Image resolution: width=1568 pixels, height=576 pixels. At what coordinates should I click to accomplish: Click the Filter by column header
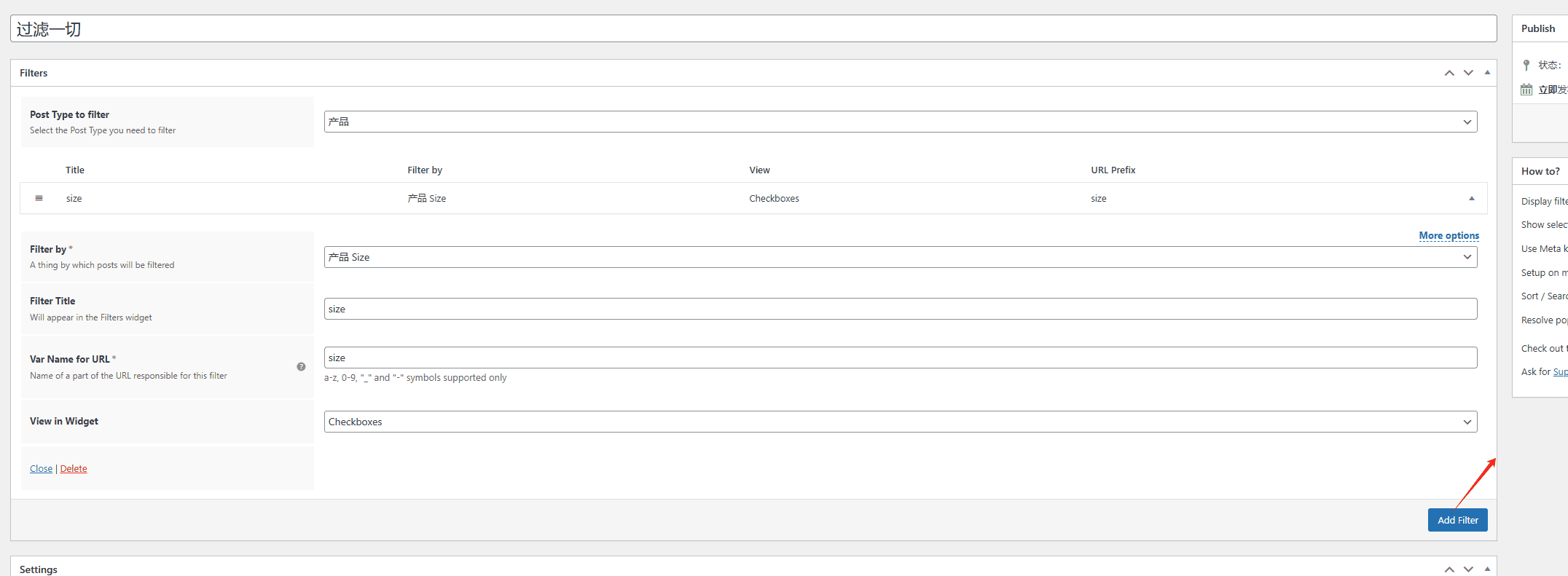[x=425, y=170]
